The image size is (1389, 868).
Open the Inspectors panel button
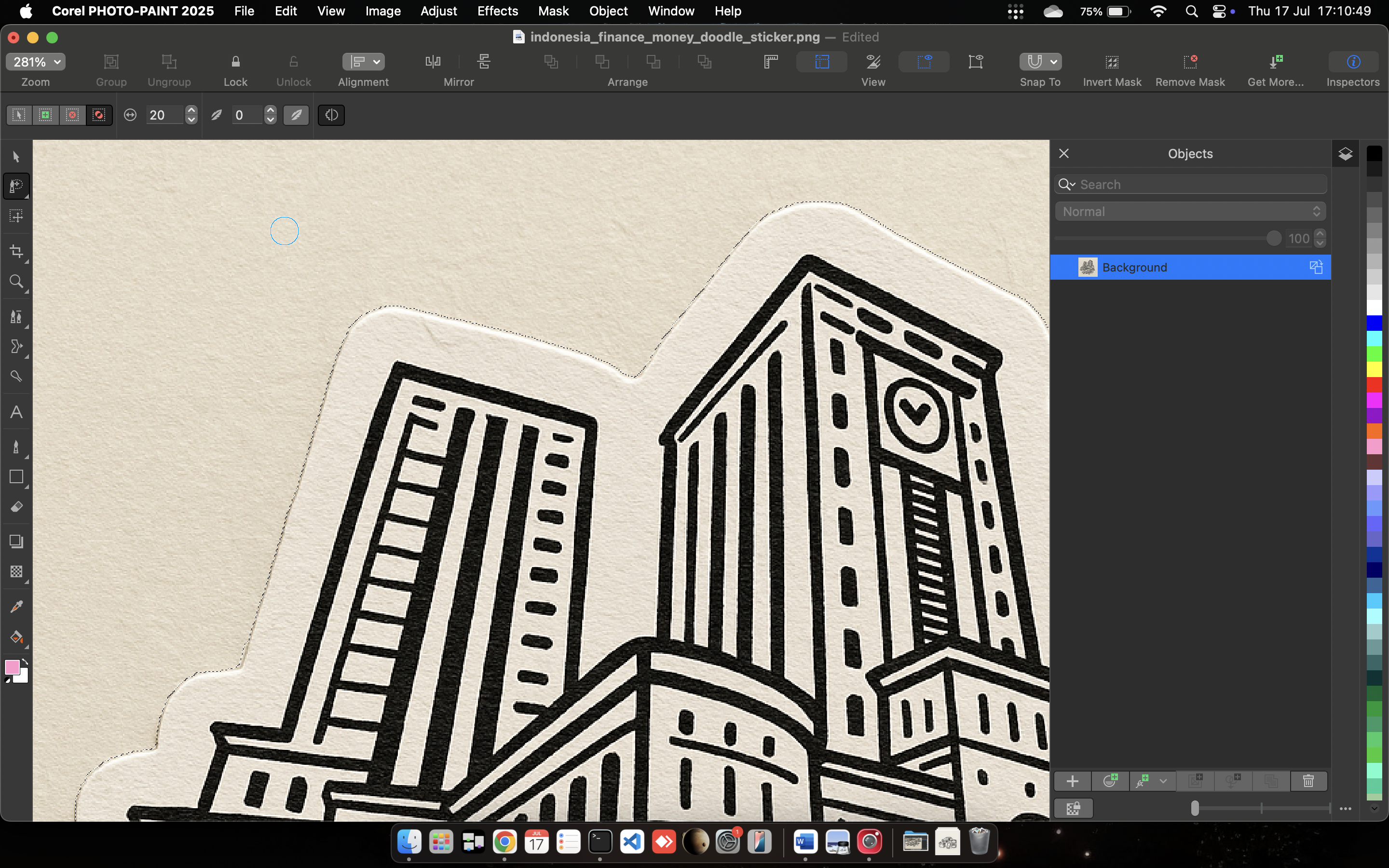tap(1353, 62)
